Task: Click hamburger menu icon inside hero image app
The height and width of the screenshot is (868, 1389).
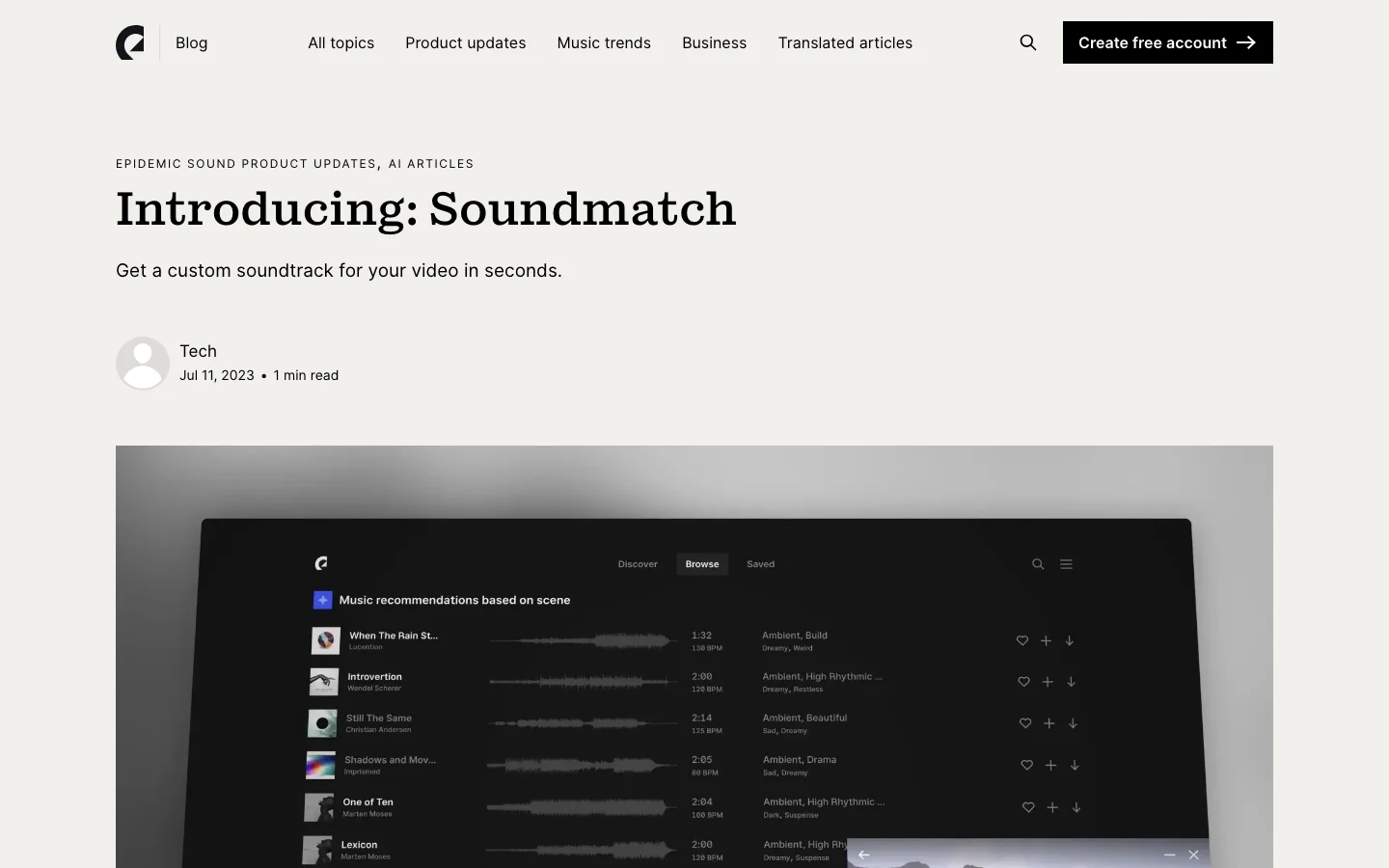Action: coord(1066,564)
